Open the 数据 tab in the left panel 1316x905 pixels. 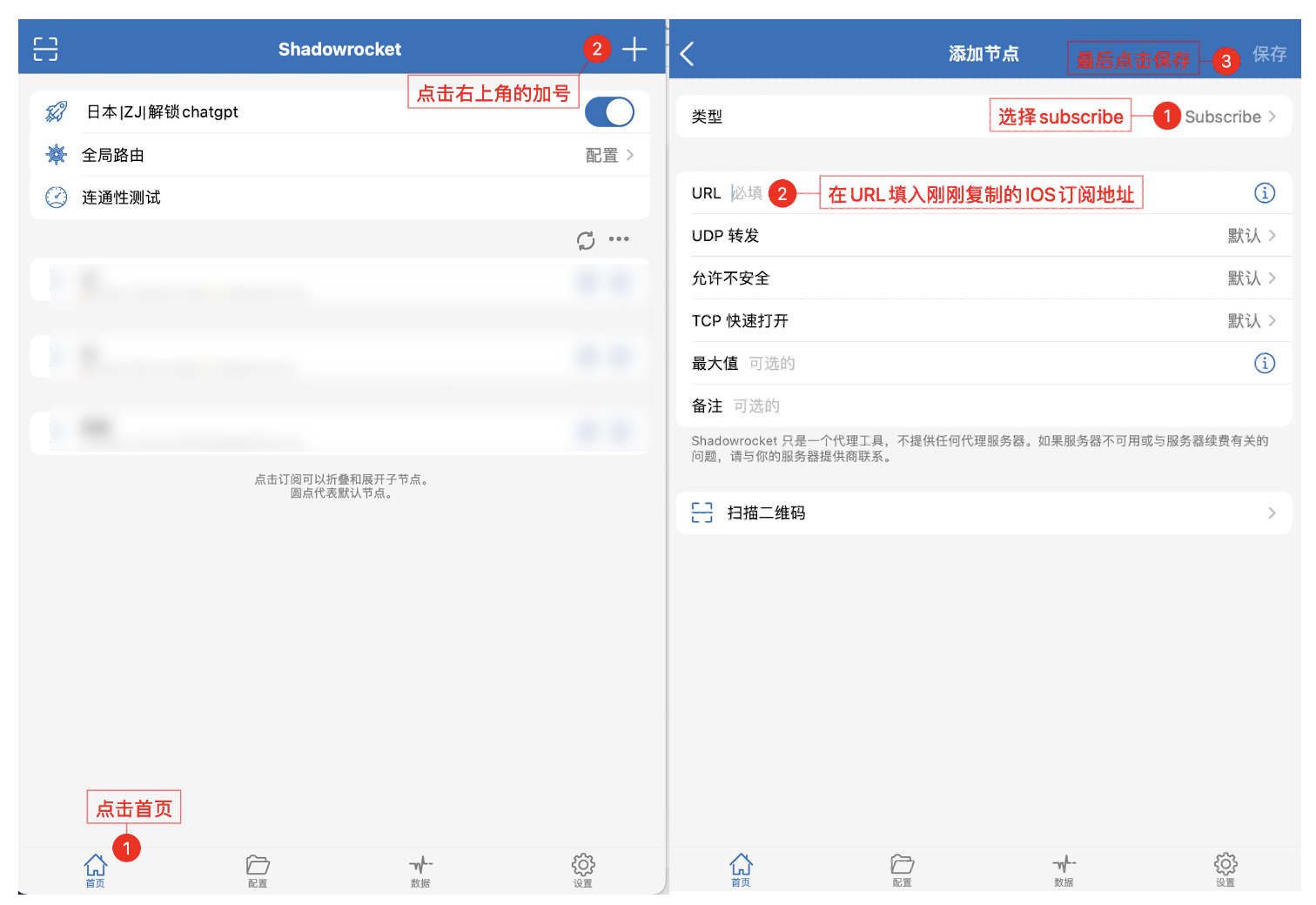pyautogui.click(x=420, y=870)
